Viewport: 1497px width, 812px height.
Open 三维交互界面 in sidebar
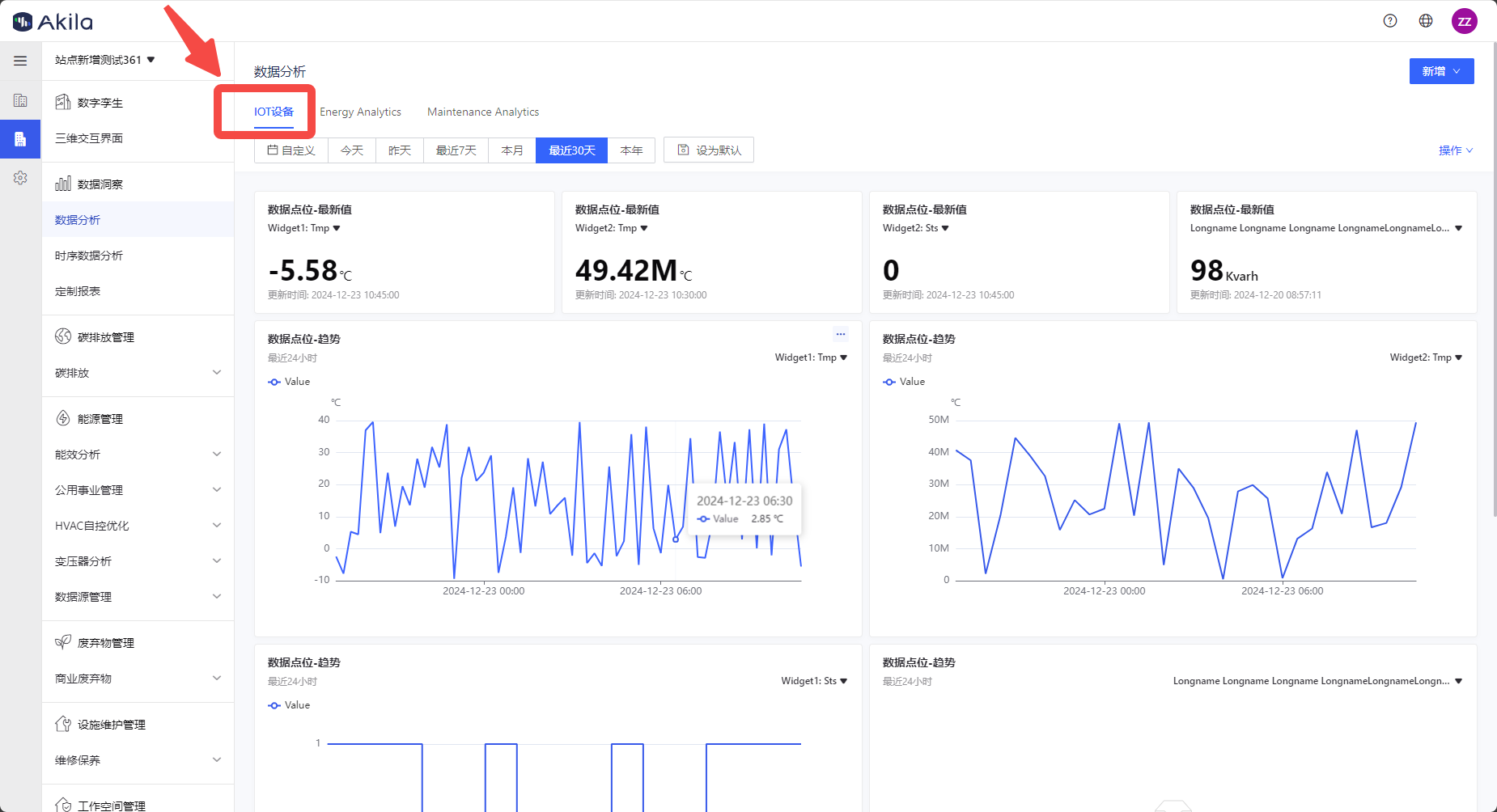tap(138, 138)
